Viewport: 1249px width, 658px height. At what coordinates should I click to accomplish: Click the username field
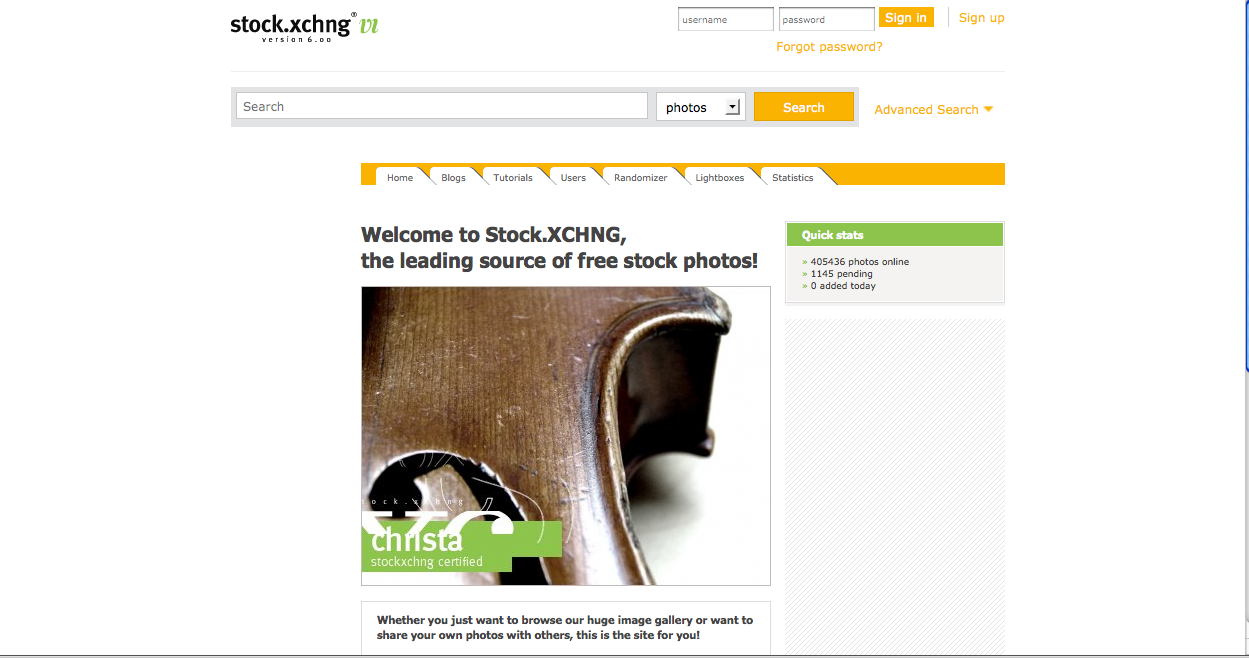[726, 19]
